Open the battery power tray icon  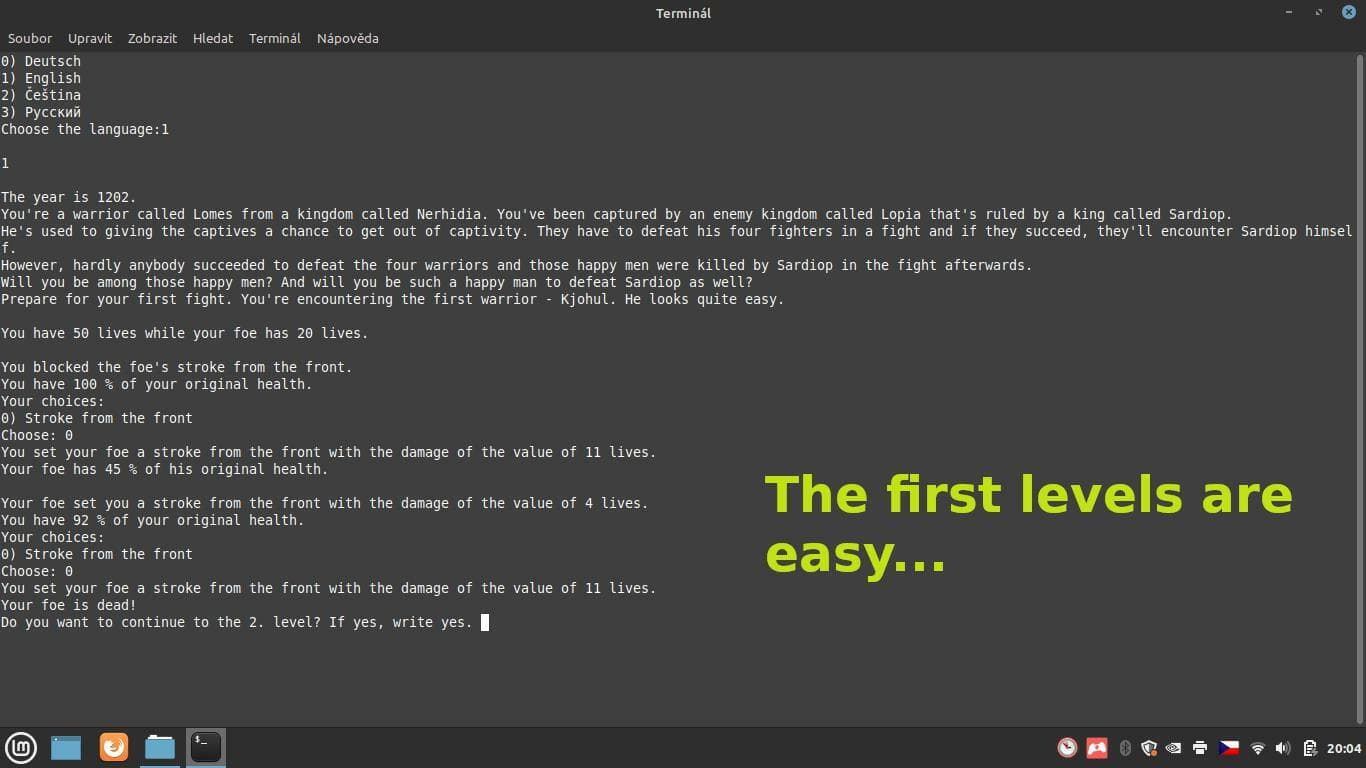tap(1309, 748)
